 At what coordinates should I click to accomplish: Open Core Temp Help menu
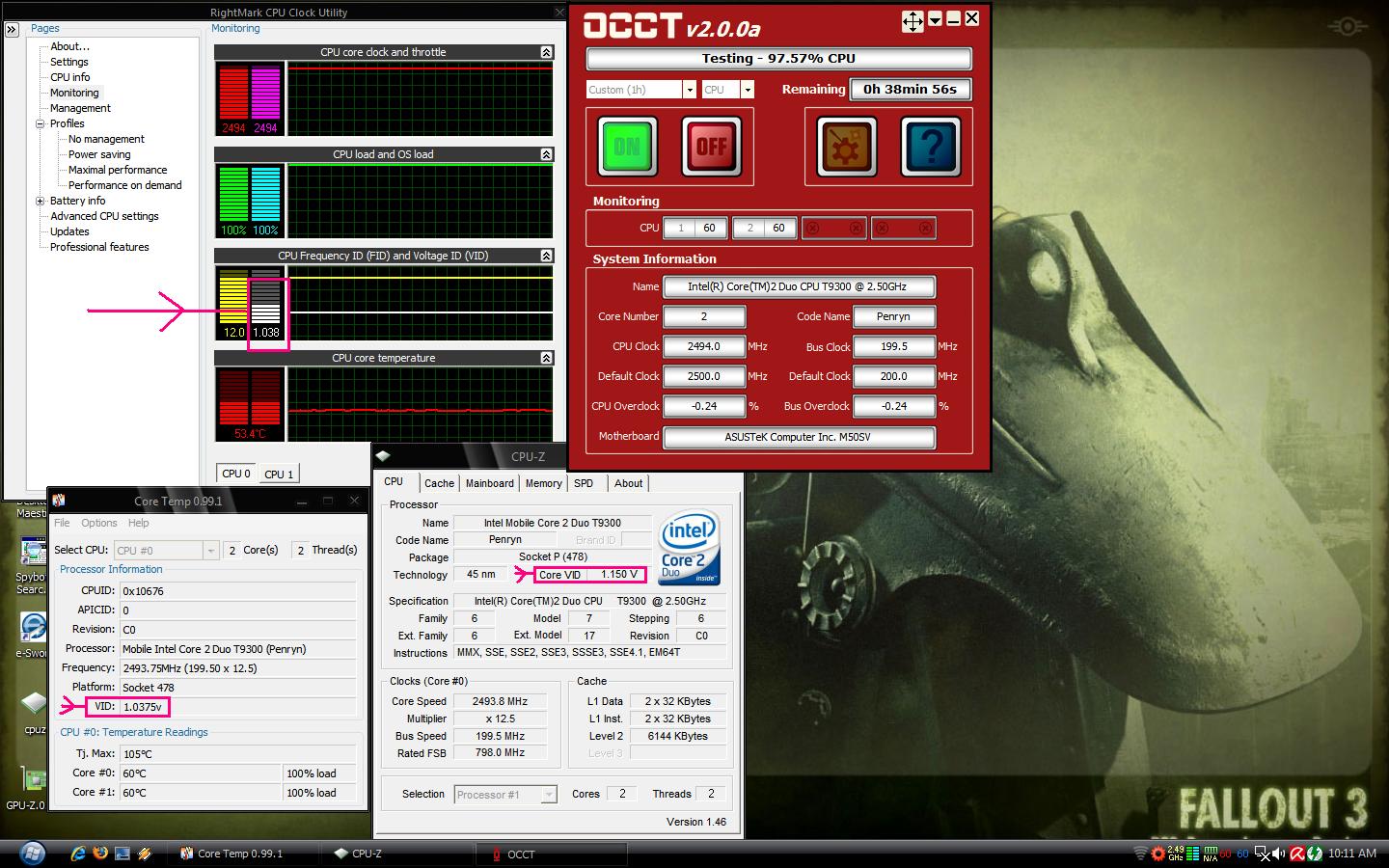click(139, 523)
